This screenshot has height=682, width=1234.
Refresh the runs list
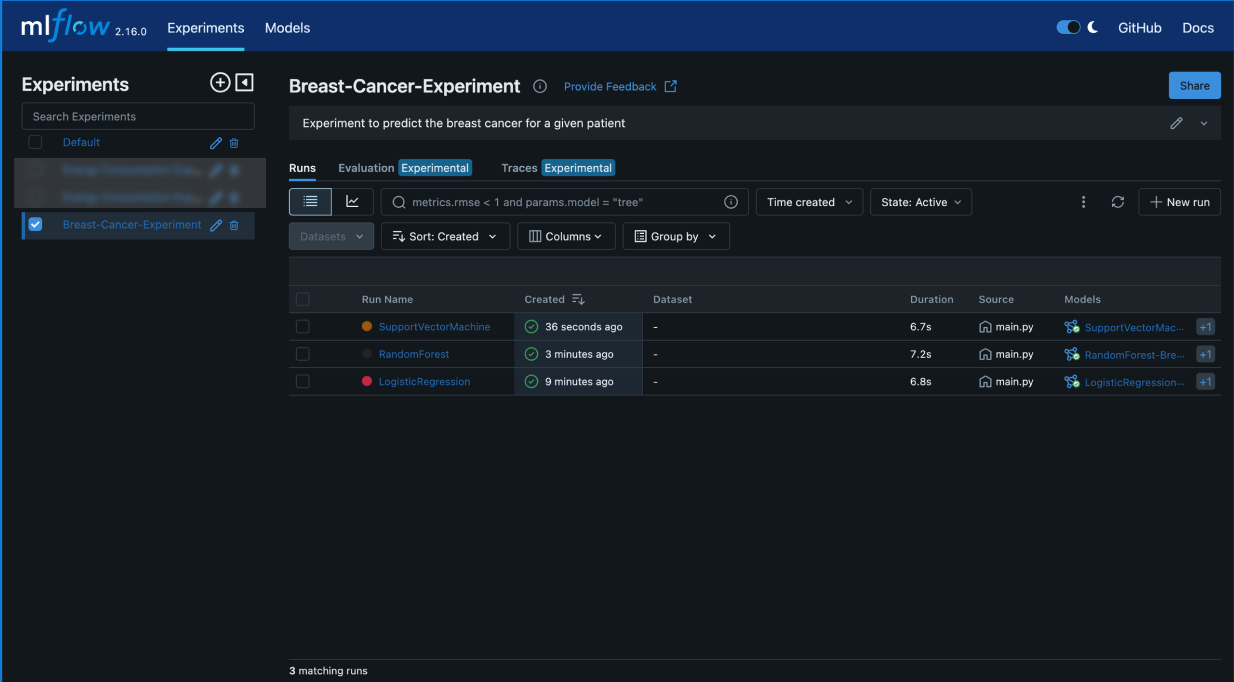(x=1118, y=202)
